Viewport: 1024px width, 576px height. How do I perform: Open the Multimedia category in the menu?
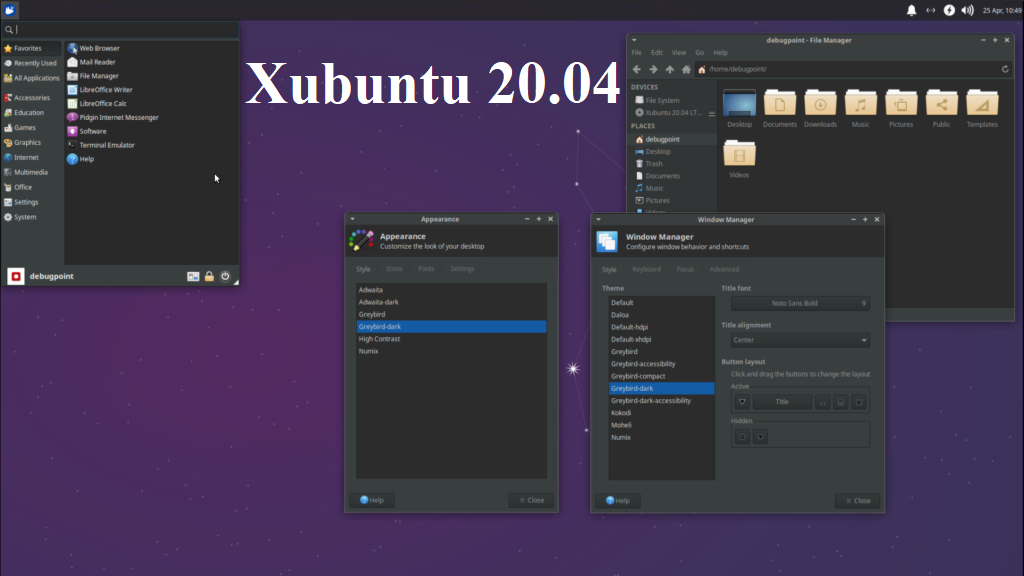(32, 172)
